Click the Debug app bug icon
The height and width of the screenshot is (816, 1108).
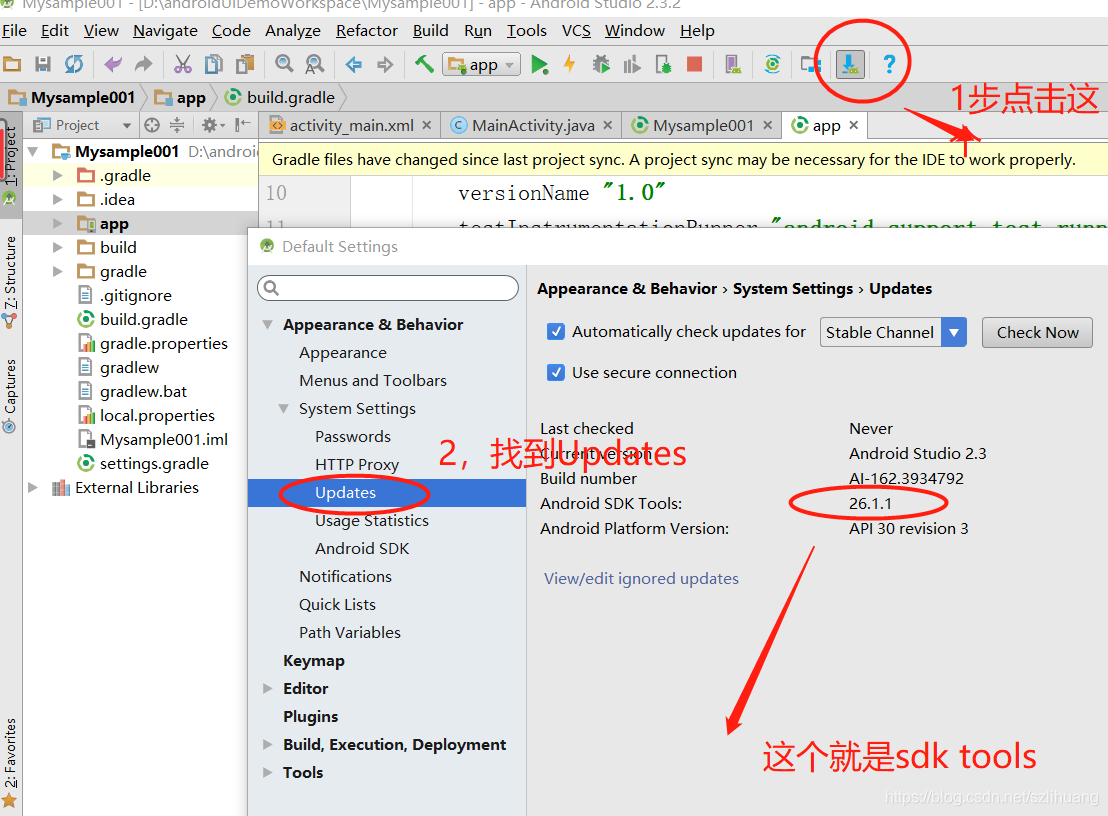pos(601,64)
